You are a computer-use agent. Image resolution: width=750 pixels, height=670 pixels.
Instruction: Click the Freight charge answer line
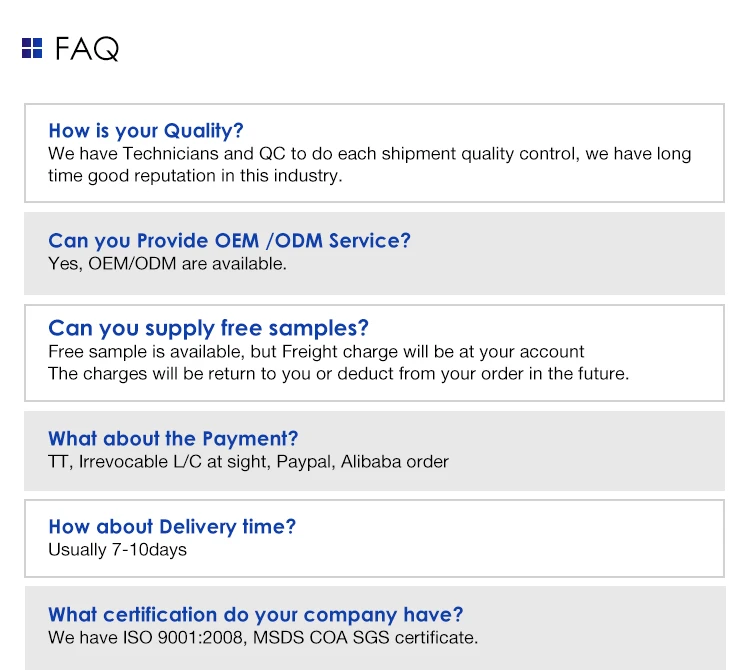[x=316, y=352]
